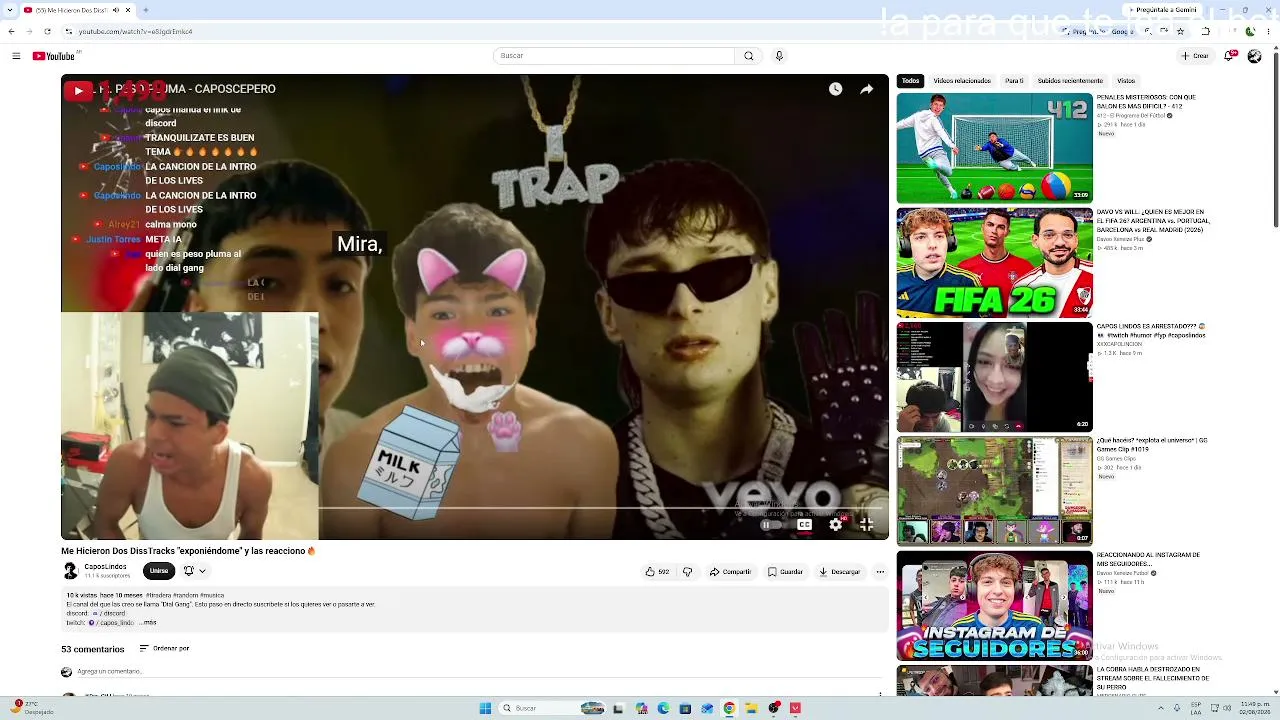The width and height of the screenshot is (1280, 720).
Task: Open the Penales Misteriosos 412 video thumbnail
Action: coord(995,148)
